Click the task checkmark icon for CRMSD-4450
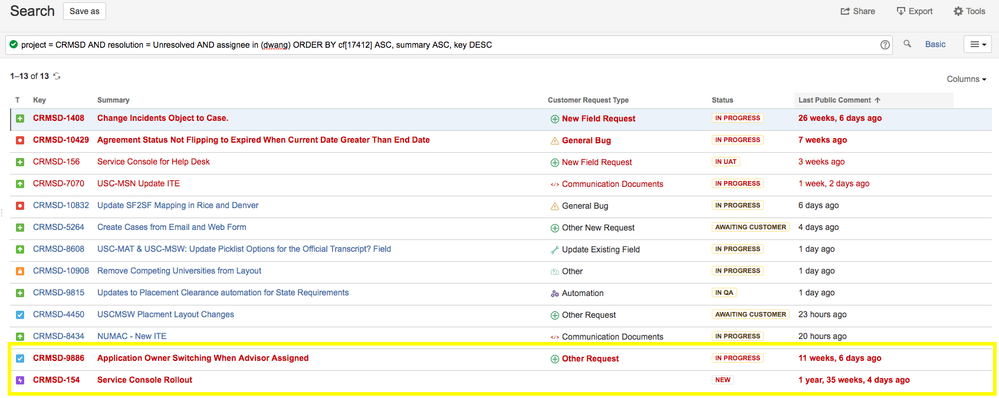Screen dimensions: 999x398 tap(20, 315)
